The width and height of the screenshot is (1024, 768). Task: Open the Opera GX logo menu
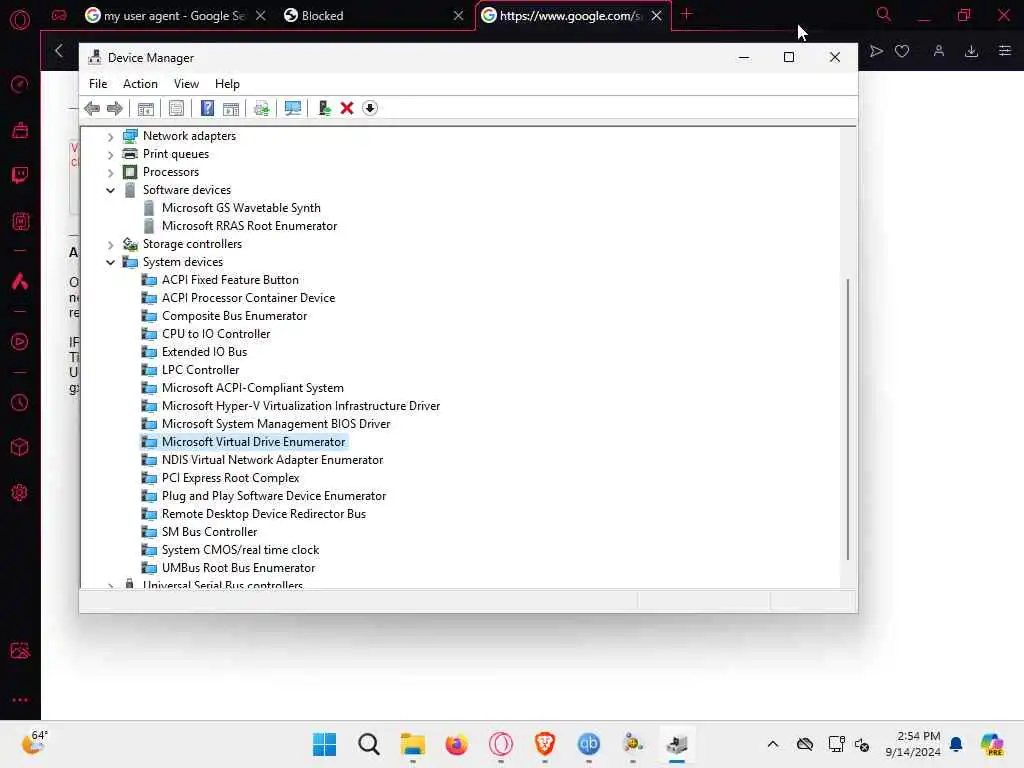20,19
